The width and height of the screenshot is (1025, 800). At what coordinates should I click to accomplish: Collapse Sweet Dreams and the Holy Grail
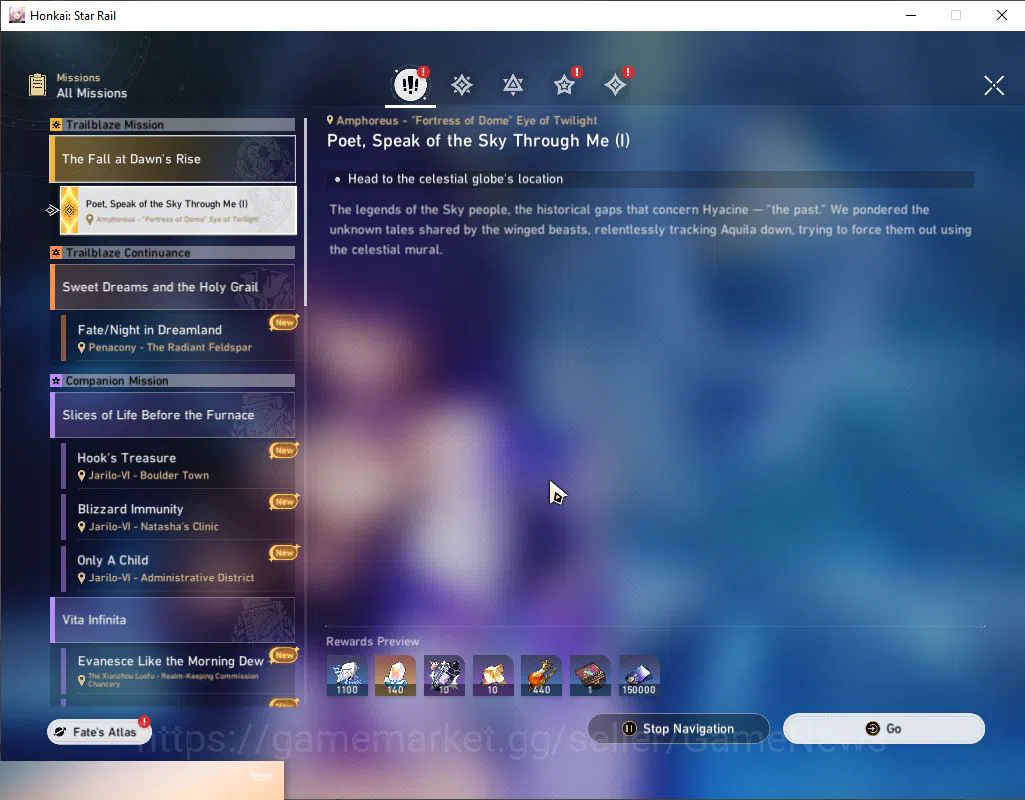(173, 287)
